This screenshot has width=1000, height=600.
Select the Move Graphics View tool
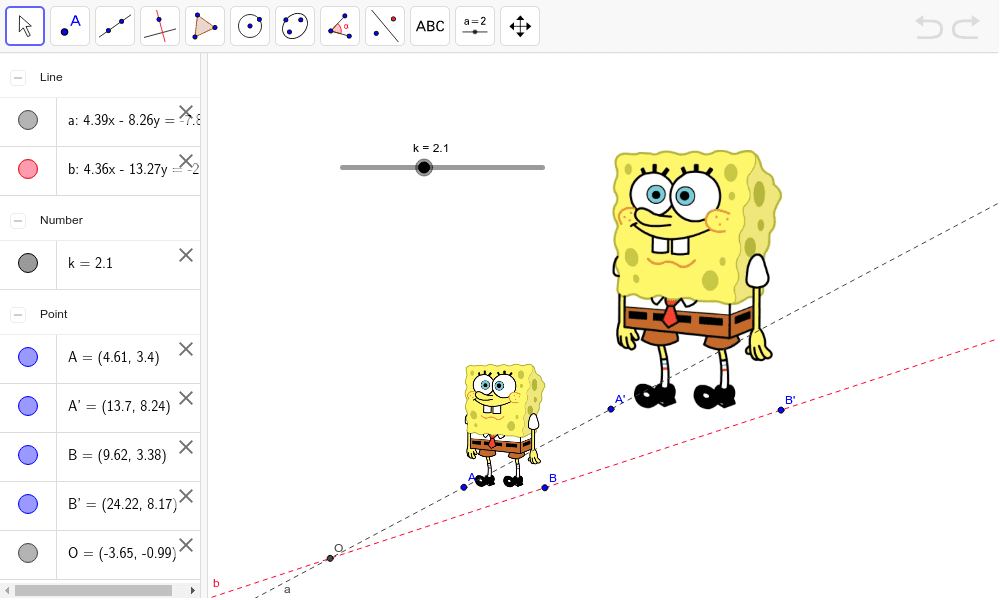[520, 26]
